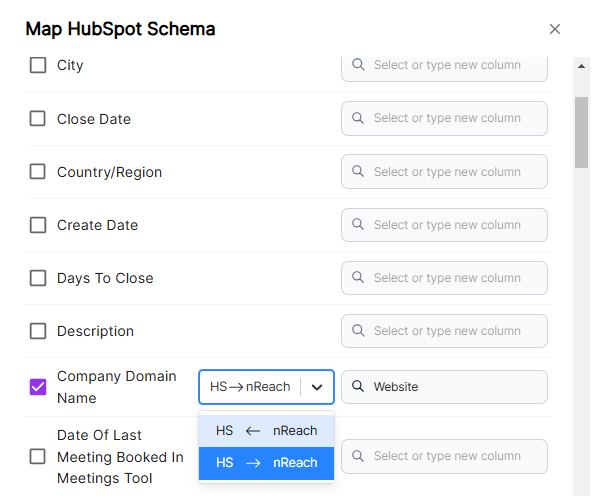Close the Map HubSpot Schema dialog
600x496 pixels.
point(554,29)
